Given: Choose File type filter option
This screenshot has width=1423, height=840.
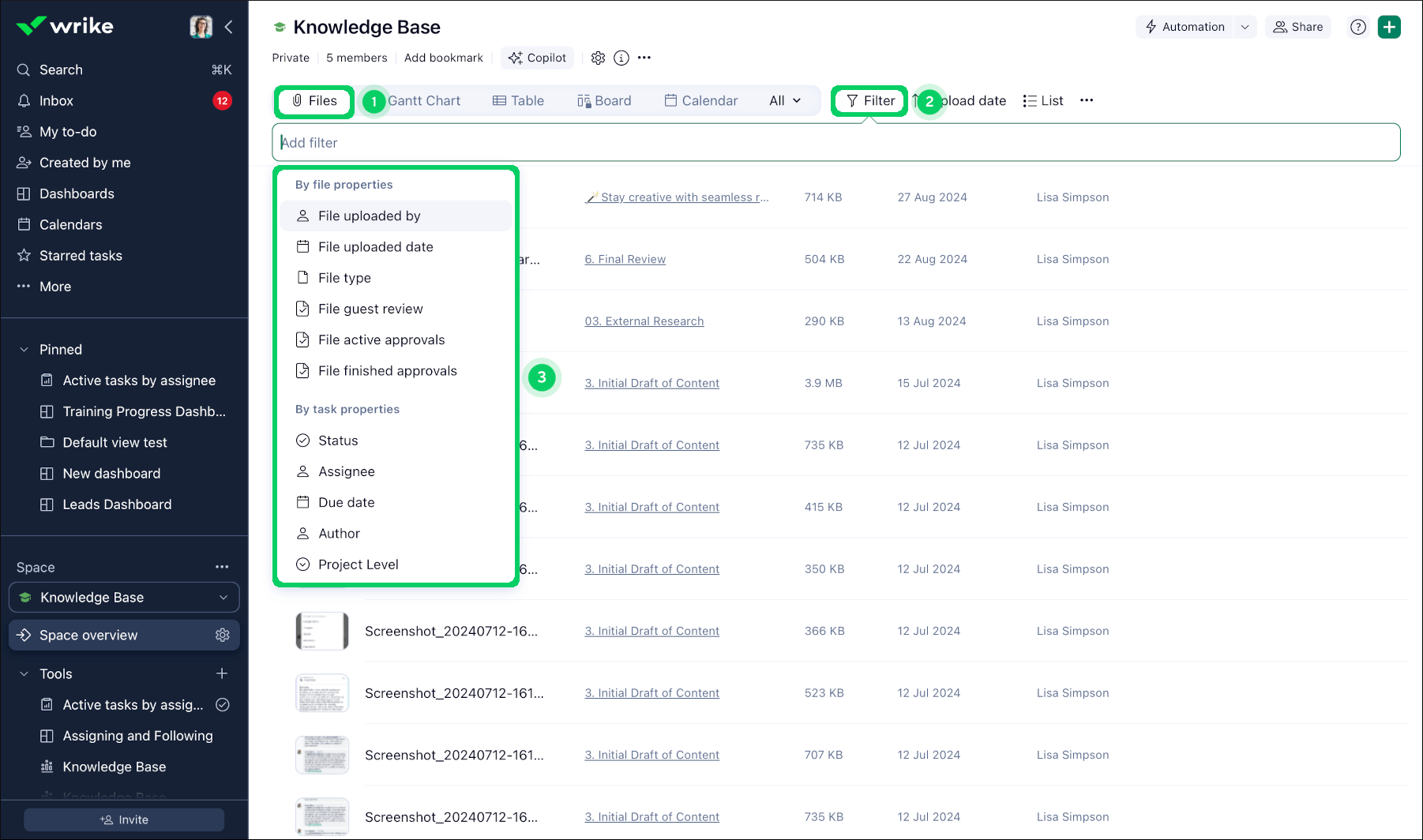Looking at the screenshot, I should click(x=344, y=278).
